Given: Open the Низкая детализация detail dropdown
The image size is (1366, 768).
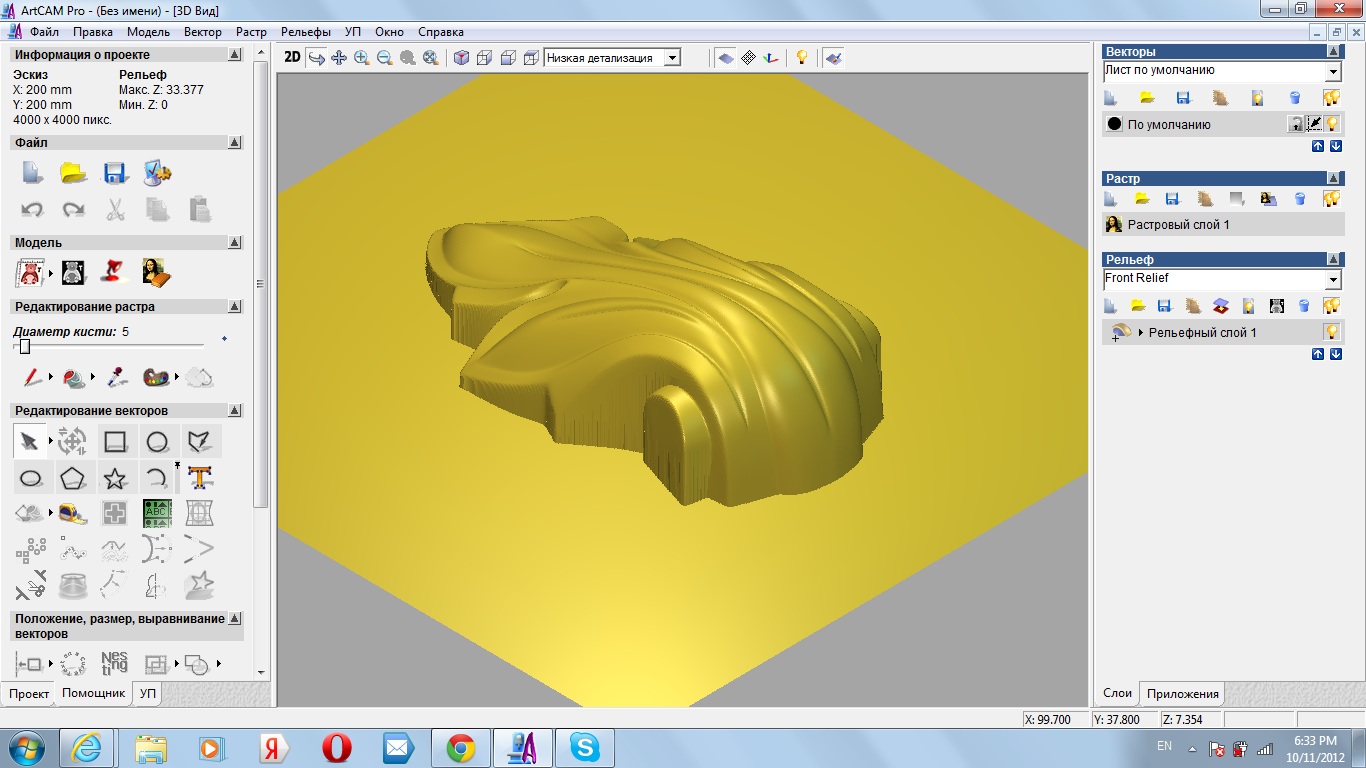Looking at the screenshot, I should [673, 58].
